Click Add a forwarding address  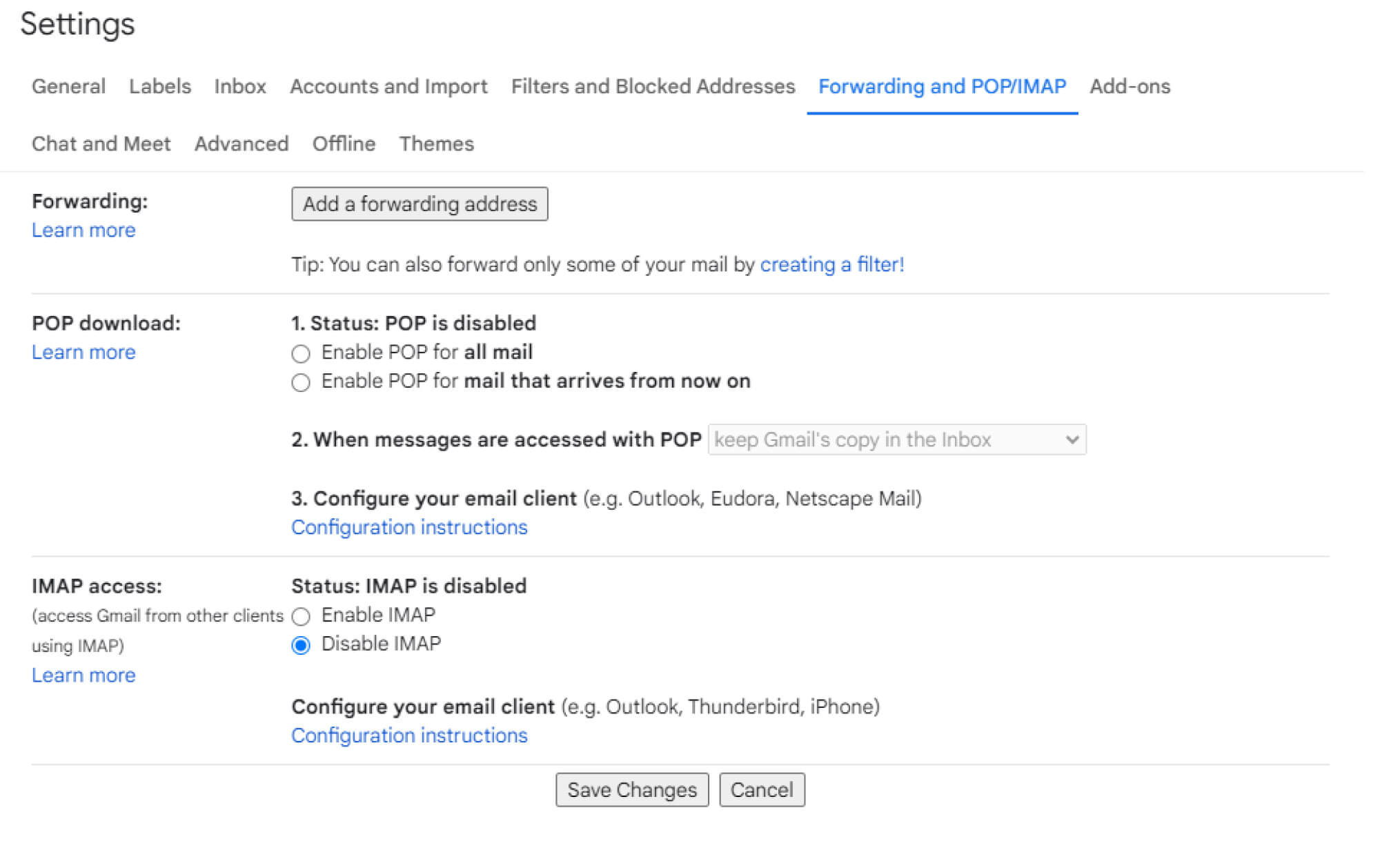(419, 204)
